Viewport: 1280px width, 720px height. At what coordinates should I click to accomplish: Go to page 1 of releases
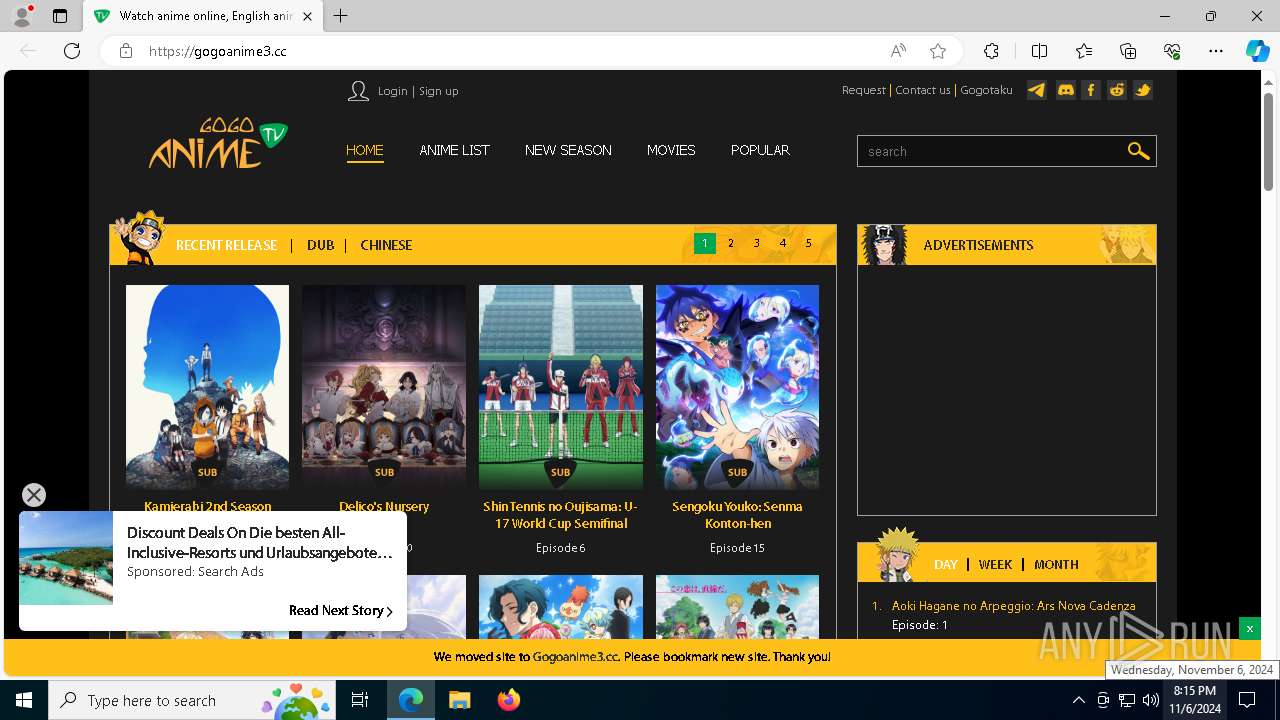coord(705,243)
